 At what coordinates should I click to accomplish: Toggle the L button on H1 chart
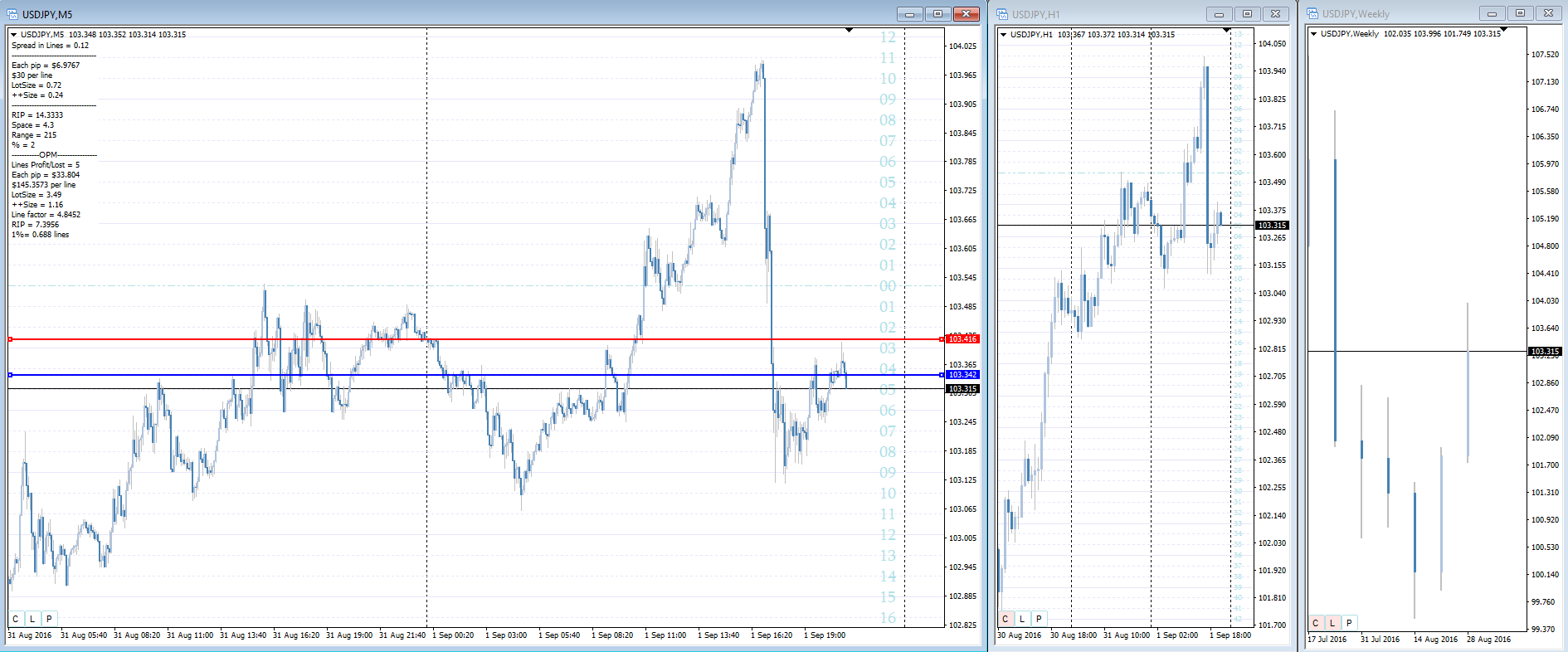pyautogui.click(x=1022, y=619)
